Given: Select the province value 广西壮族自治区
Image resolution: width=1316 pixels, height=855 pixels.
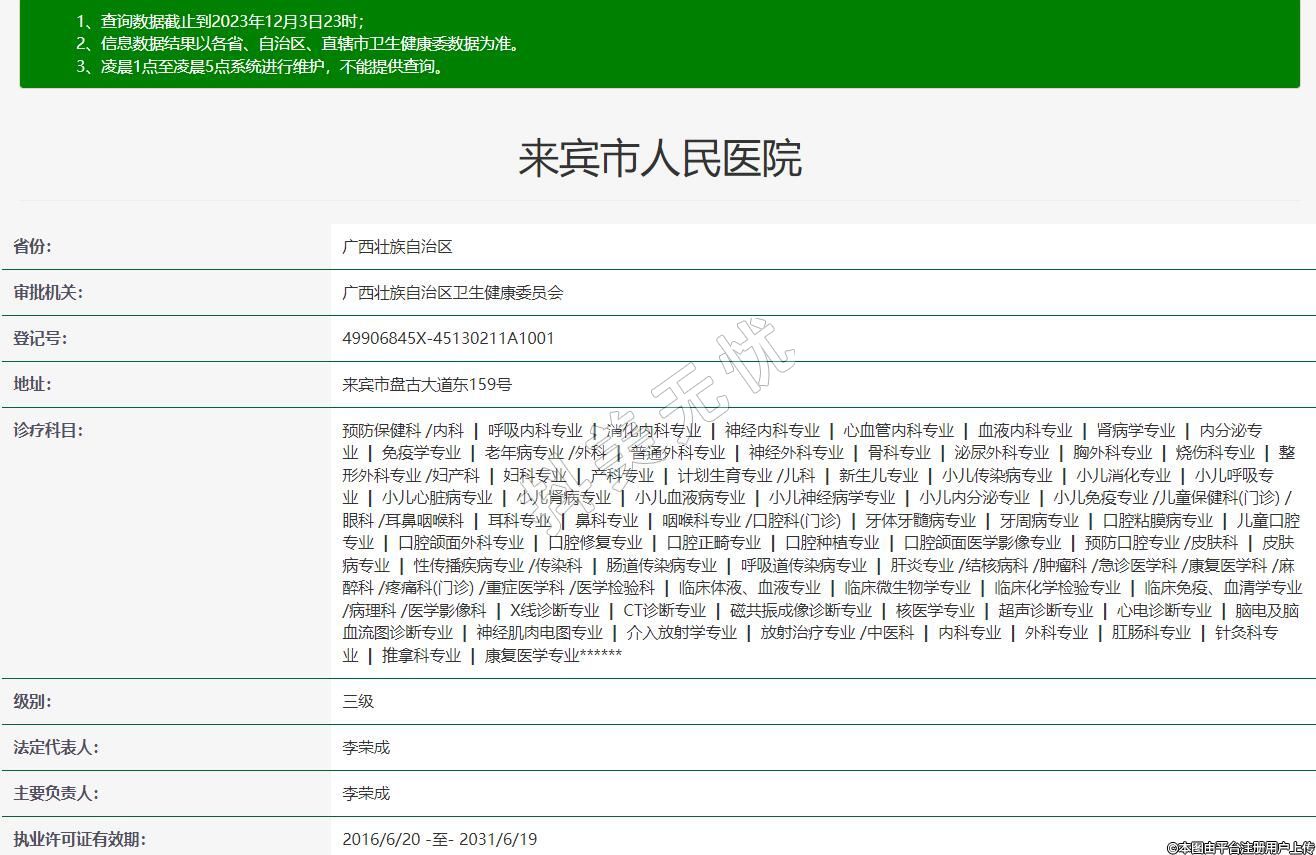Looking at the screenshot, I should 397,246.
